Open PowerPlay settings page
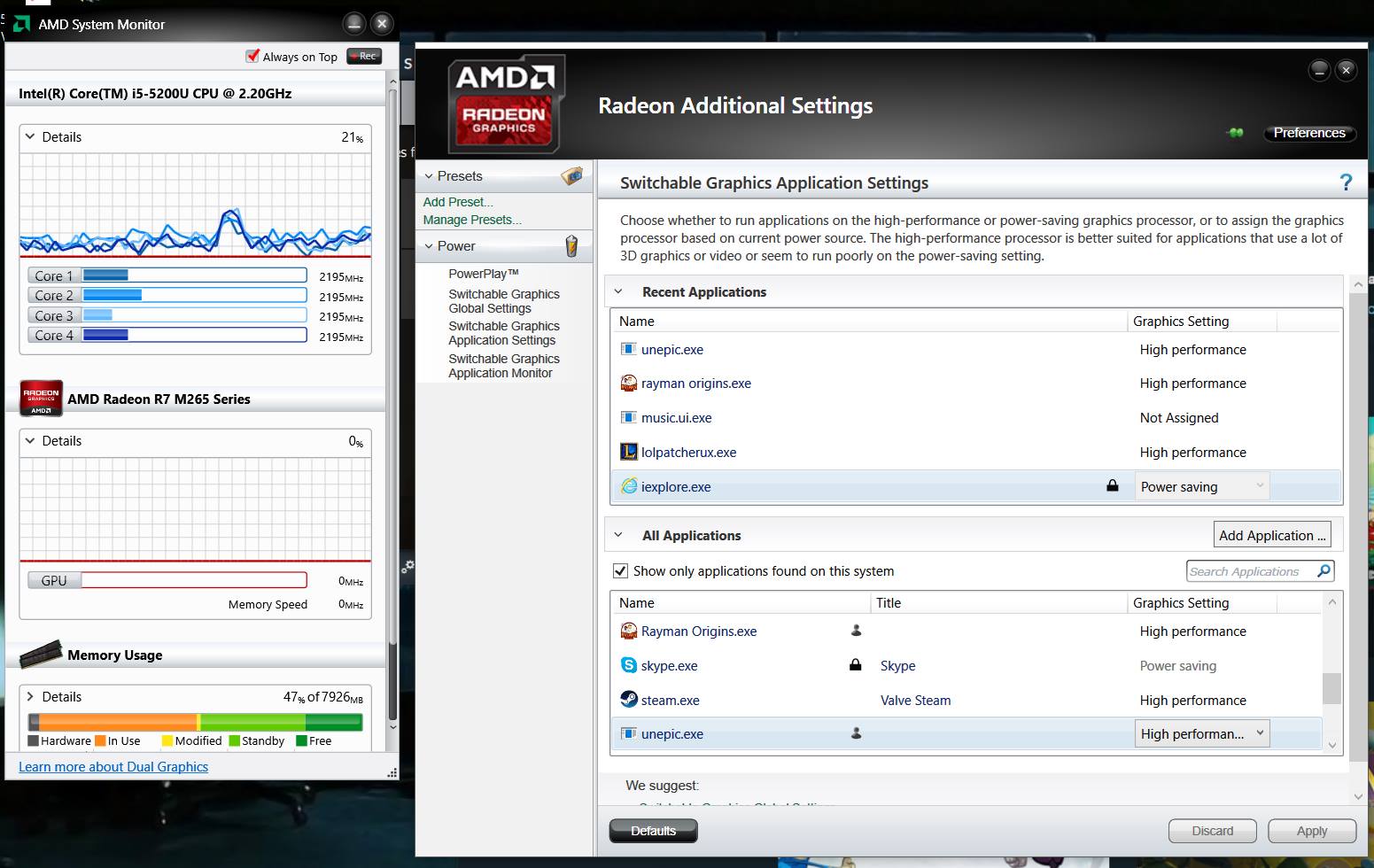1374x868 pixels. click(x=483, y=274)
